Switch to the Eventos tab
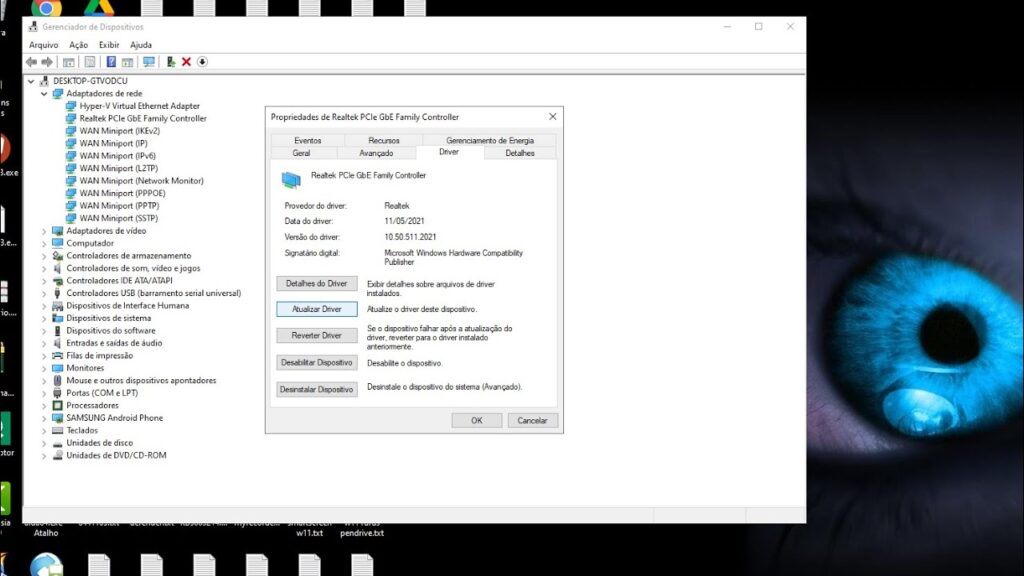The image size is (1024, 576). pos(308,140)
